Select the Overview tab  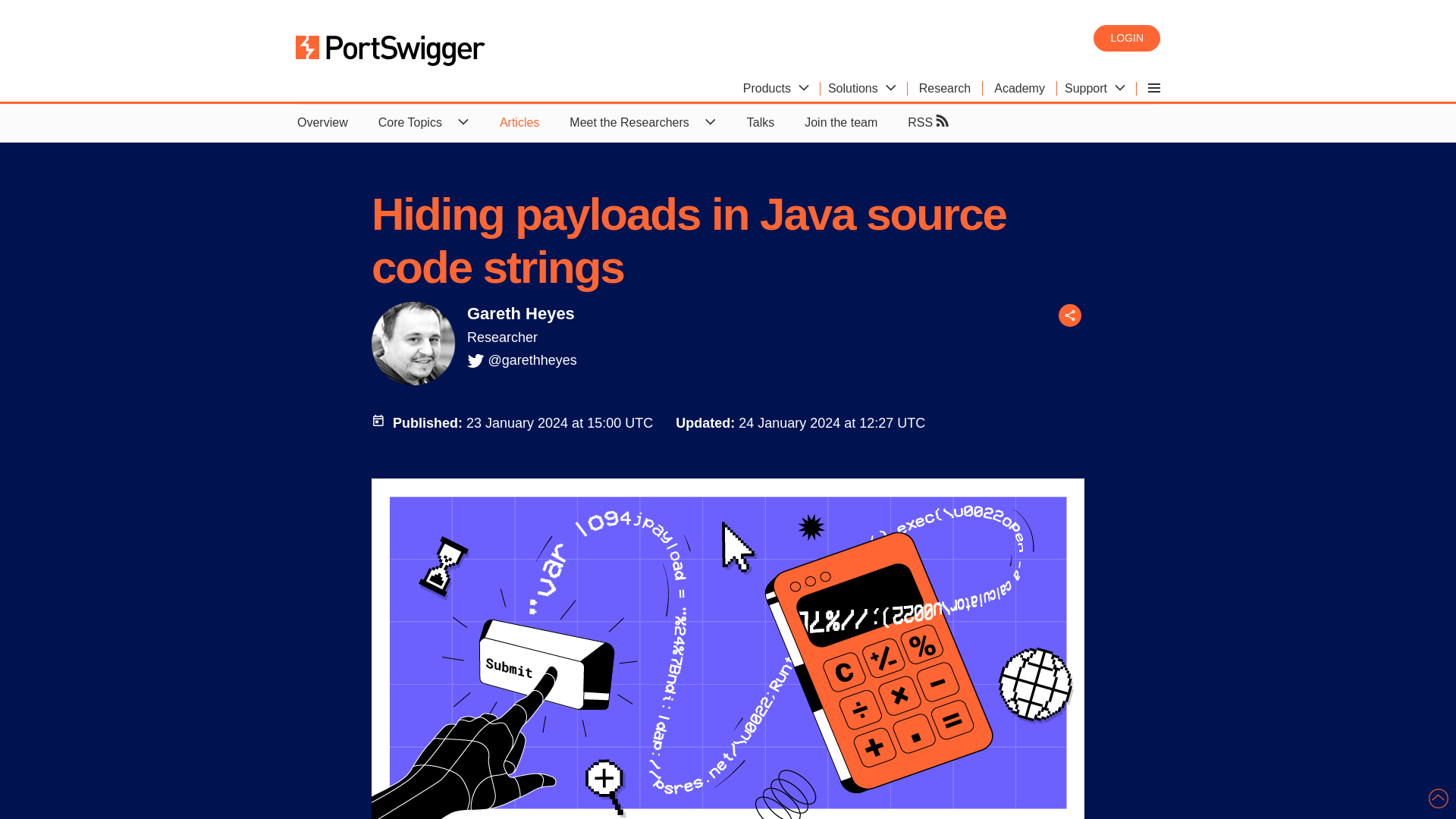pos(323,122)
